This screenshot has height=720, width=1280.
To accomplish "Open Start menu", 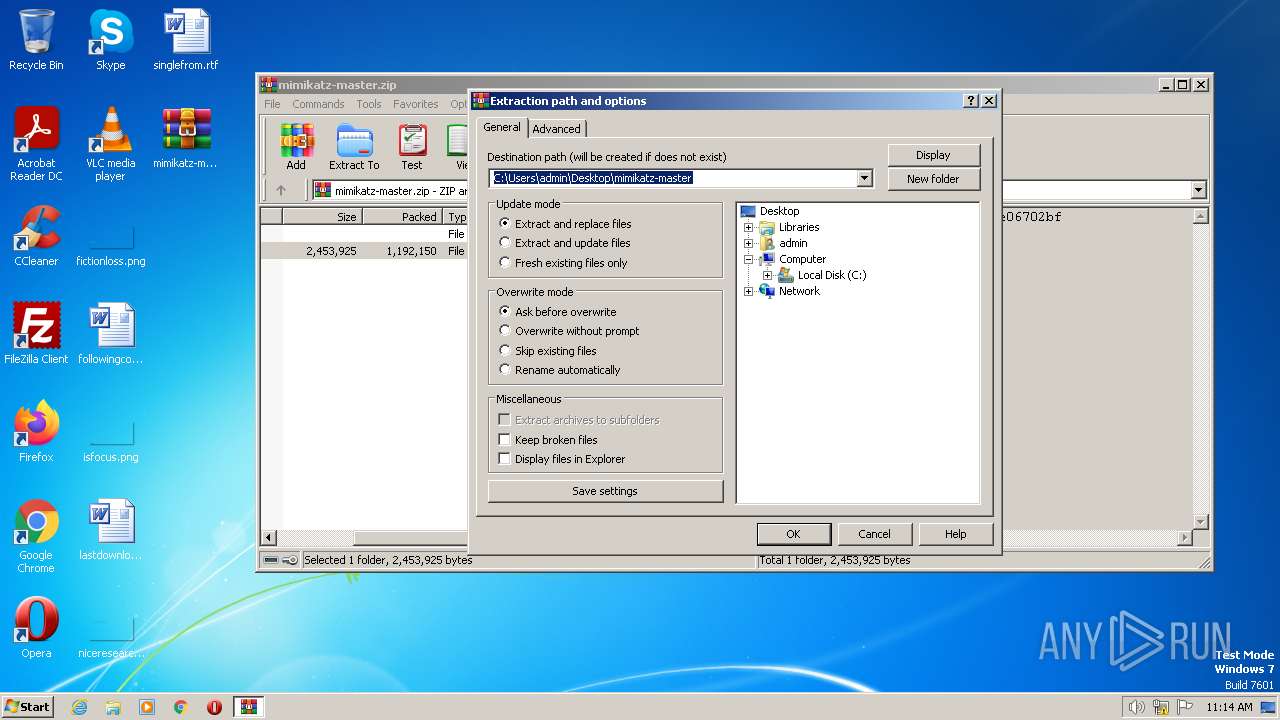I will [x=27, y=707].
